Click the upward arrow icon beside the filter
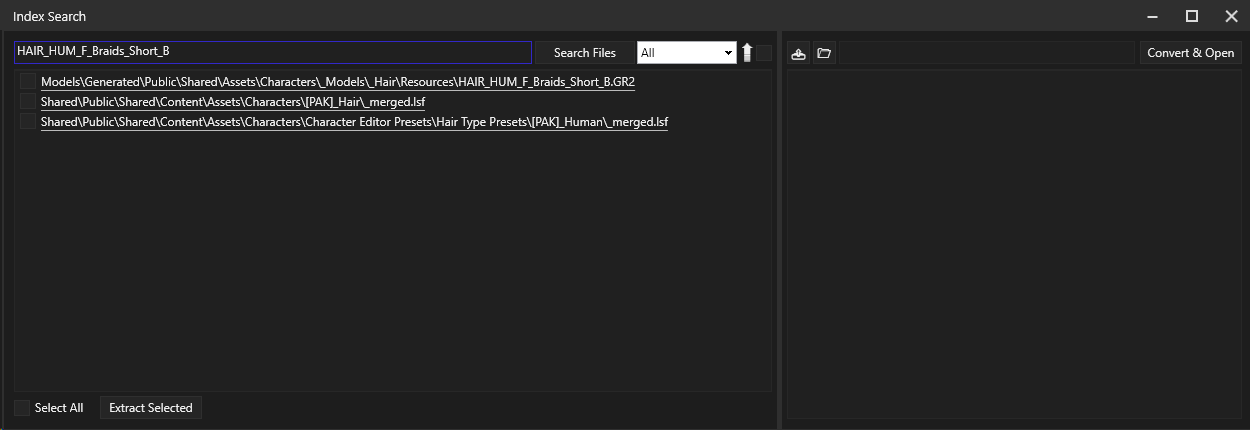The height and width of the screenshot is (430, 1250). [x=746, y=53]
